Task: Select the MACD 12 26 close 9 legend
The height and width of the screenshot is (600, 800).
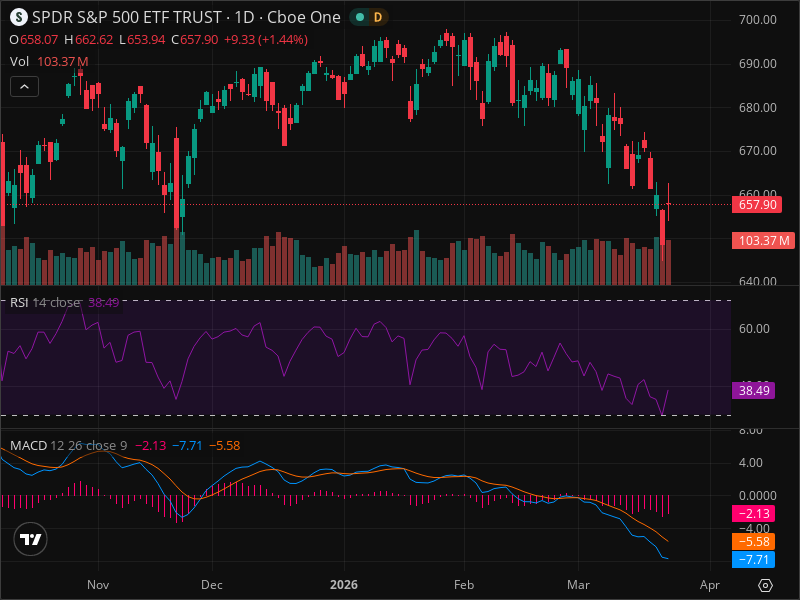Action: coord(125,445)
